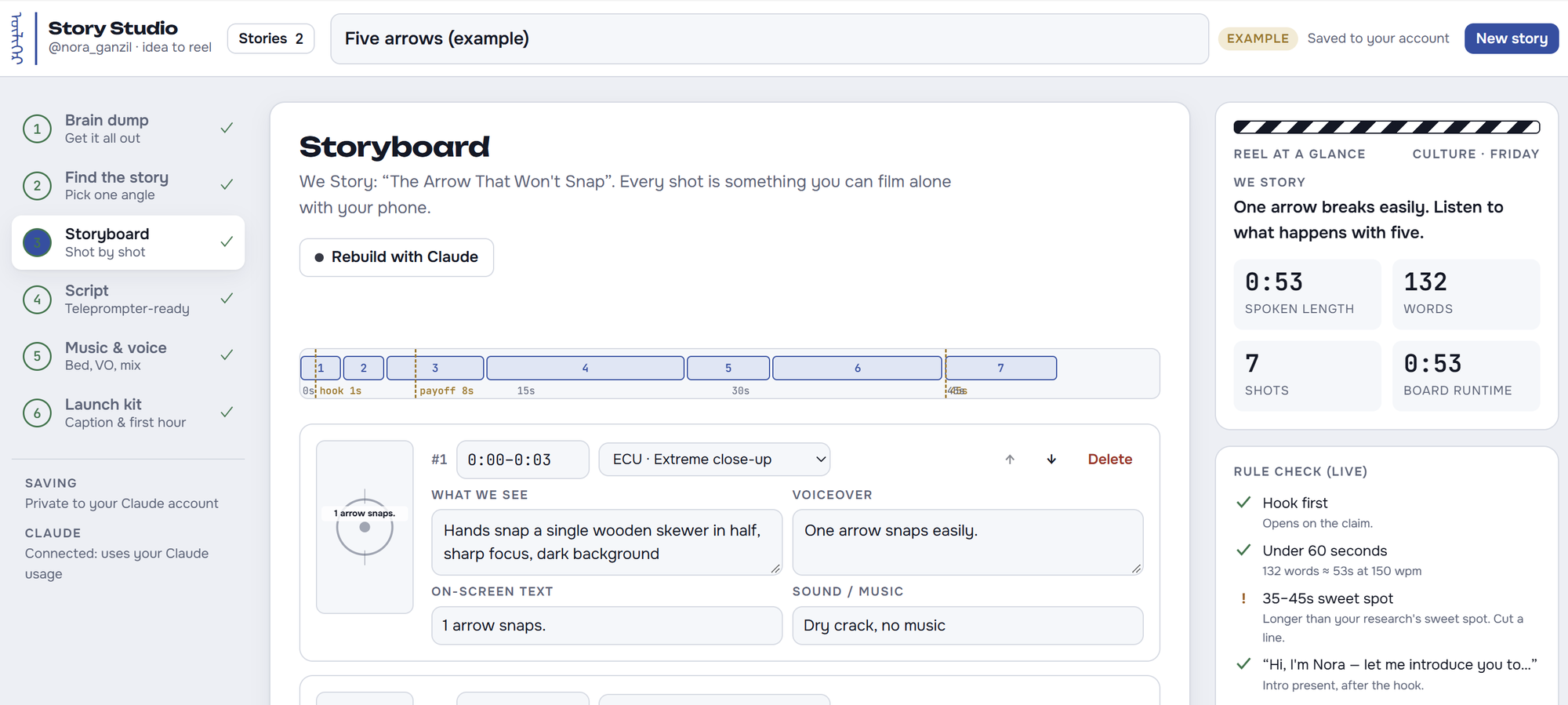Start a New story
Image resolution: width=1568 pixels, height=705 pixels.
click(1511, 38)
